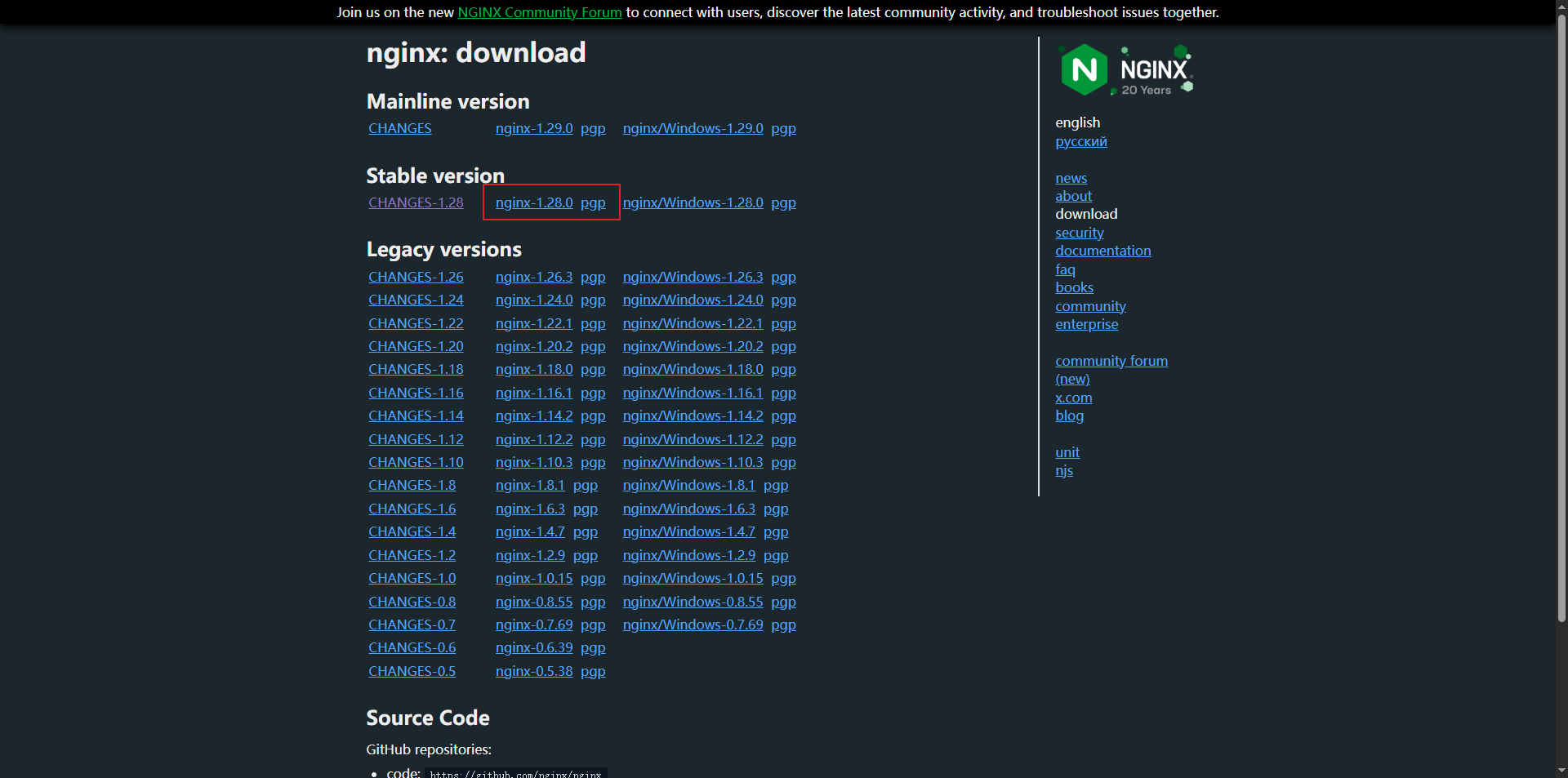Download nginx/Windows-1.26.3
Image resolution: width=1568 pixels, height=778 pixels.
[x=693, y=277]
